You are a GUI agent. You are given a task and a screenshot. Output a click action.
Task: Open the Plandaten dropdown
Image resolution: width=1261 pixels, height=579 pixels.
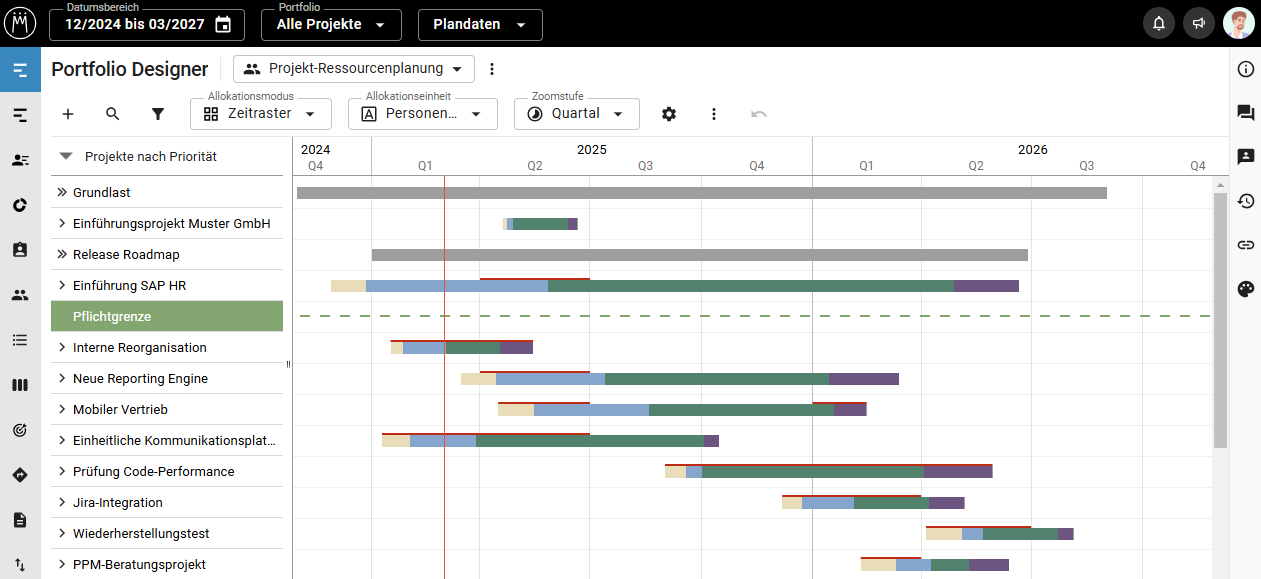(x=480, y=24)
